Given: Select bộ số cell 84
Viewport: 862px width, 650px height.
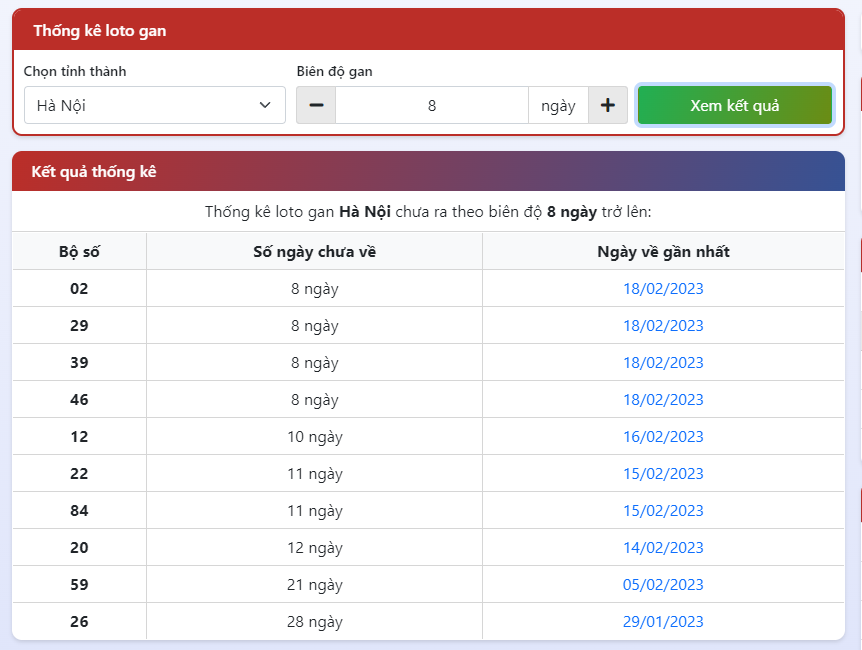Looking at the screenshot, I should tap(79, 510).
